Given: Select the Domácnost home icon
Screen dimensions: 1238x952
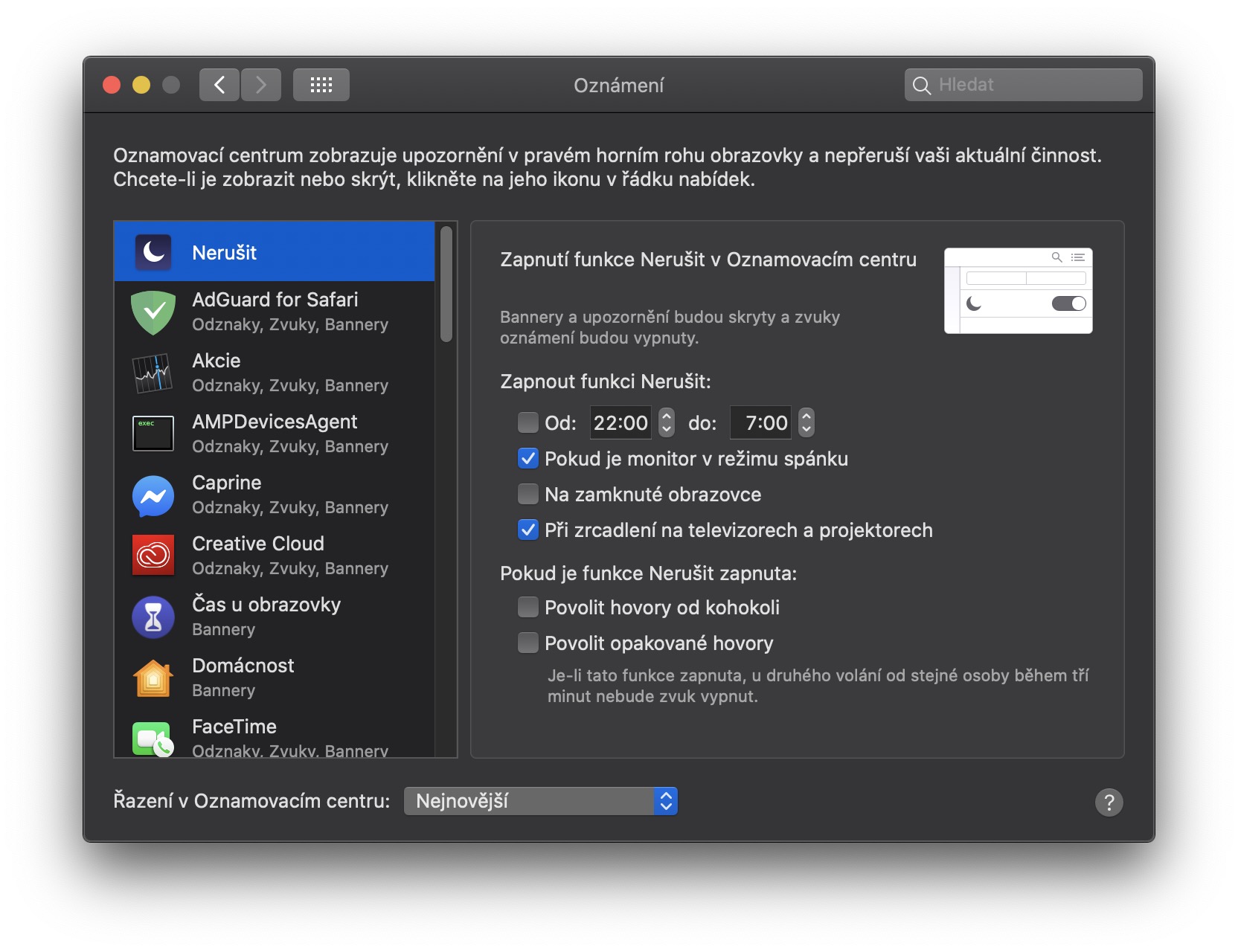Looking at the screenshot, I should click(153, 678).
